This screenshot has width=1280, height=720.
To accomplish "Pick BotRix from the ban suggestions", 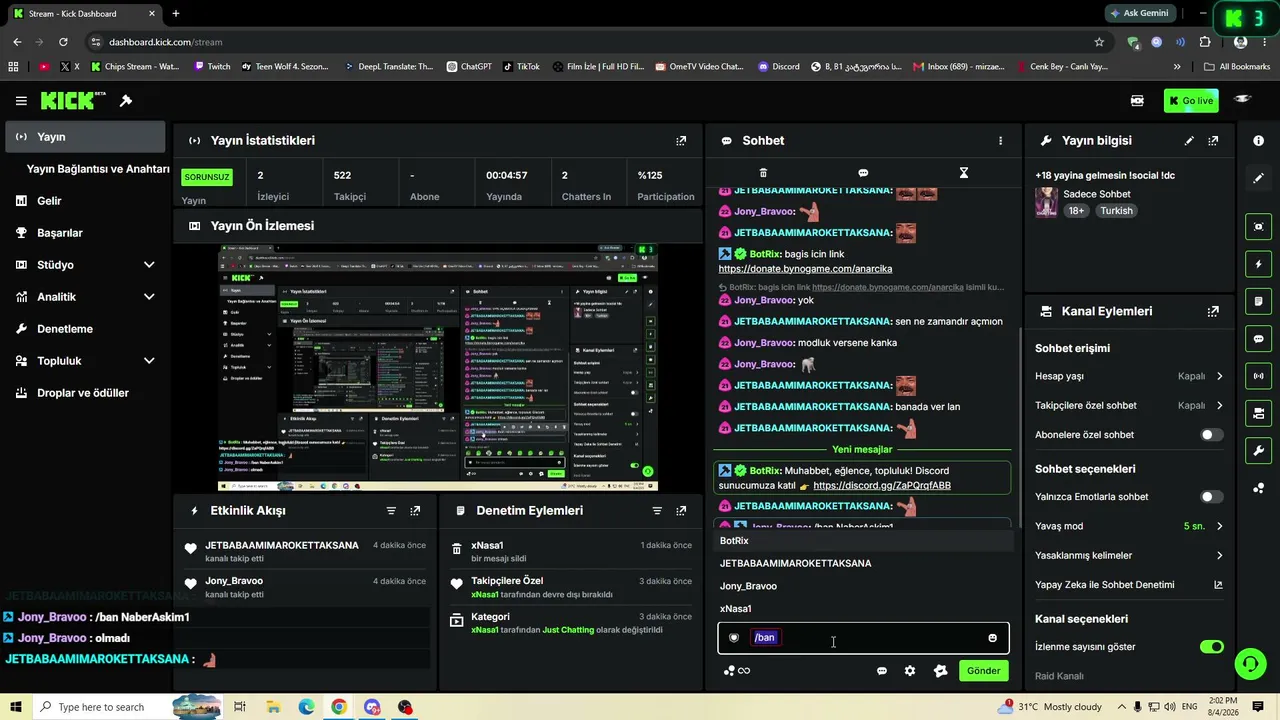I will [x=865, y=541].
